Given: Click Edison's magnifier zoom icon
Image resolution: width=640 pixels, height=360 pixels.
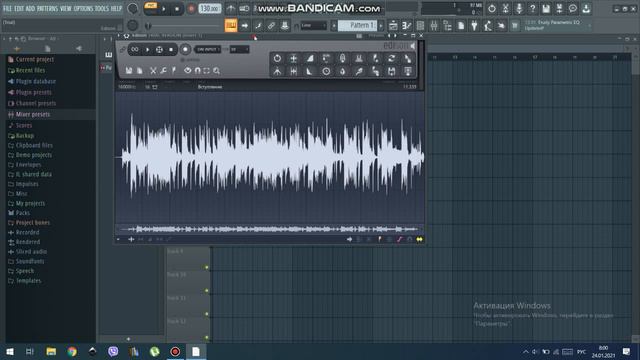Looking at the screenshot, I should coord(217,71).
